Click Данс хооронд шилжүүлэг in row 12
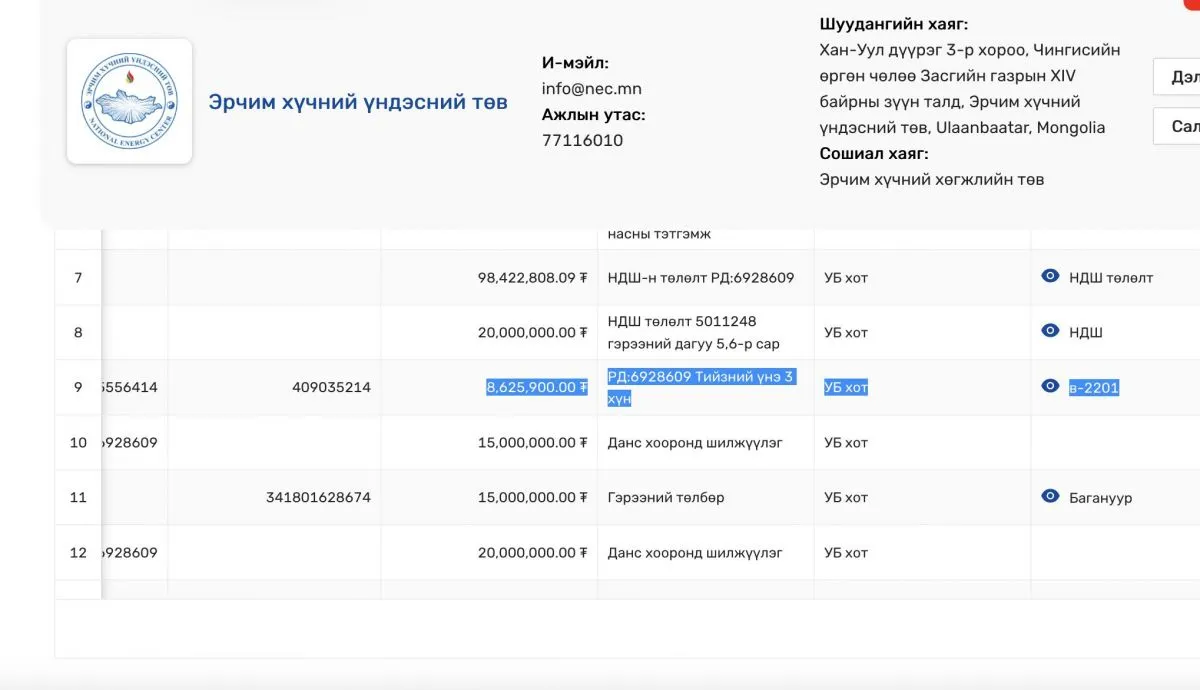 point(695,553)
